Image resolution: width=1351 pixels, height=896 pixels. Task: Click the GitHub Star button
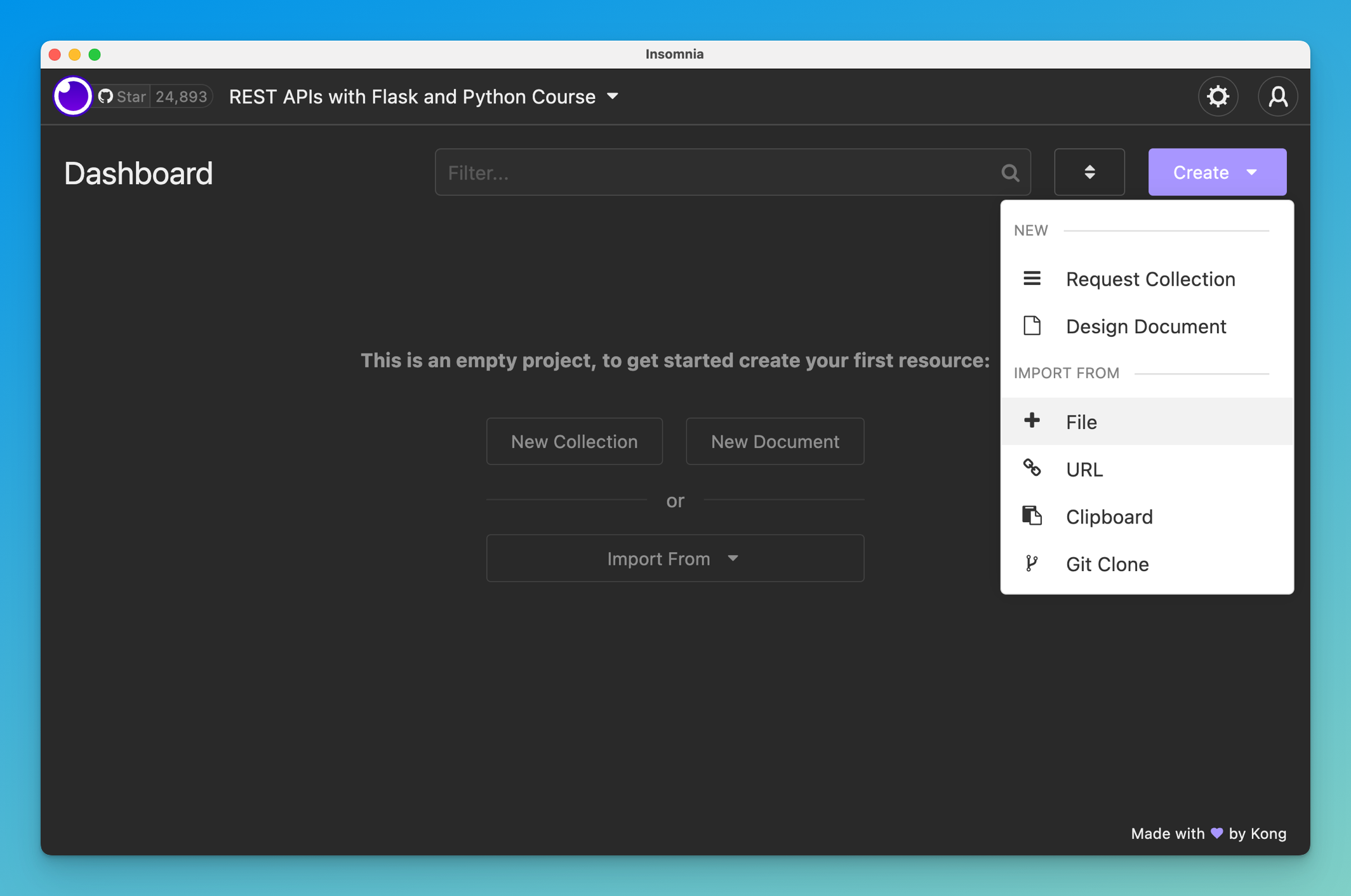click(123, 96)
